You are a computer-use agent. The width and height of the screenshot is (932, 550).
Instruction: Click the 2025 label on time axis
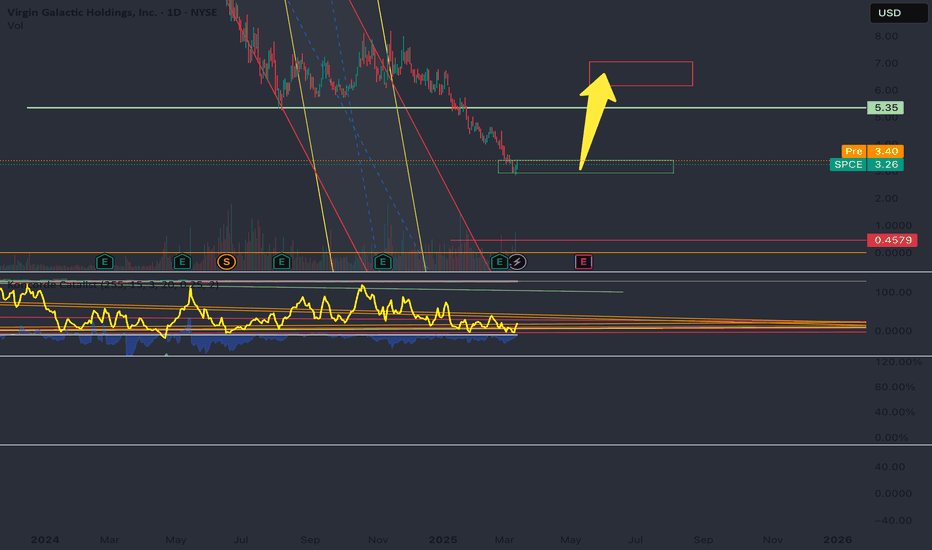point(443,540)
